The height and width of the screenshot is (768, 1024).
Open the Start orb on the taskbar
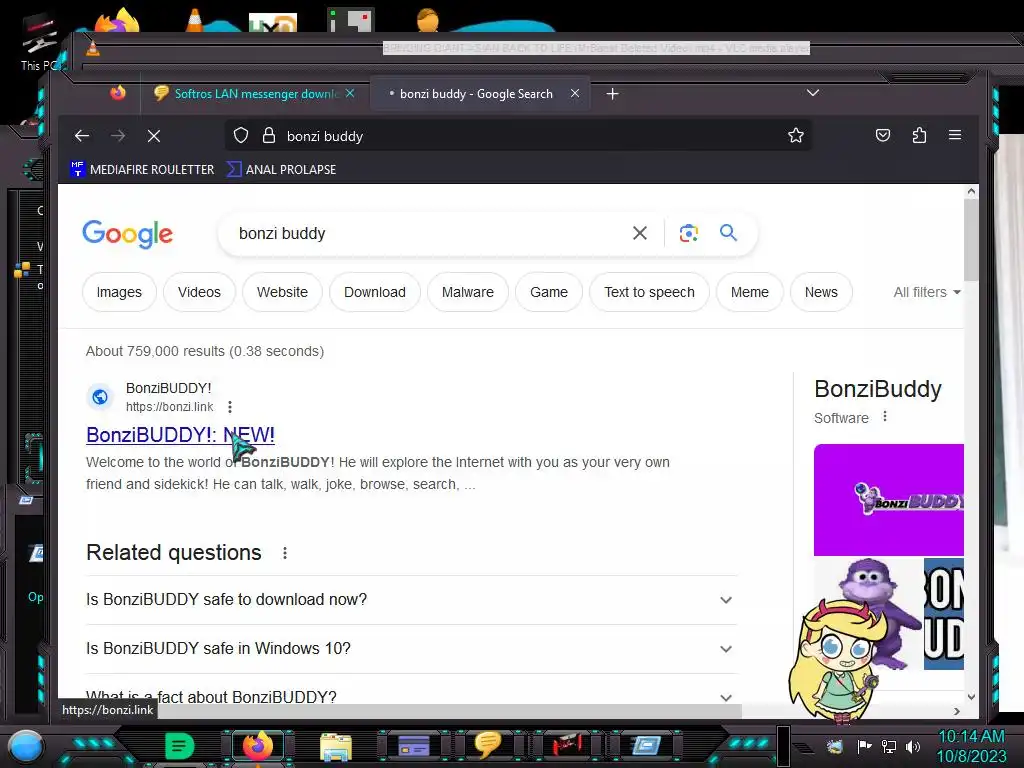[x=26, y=746]
